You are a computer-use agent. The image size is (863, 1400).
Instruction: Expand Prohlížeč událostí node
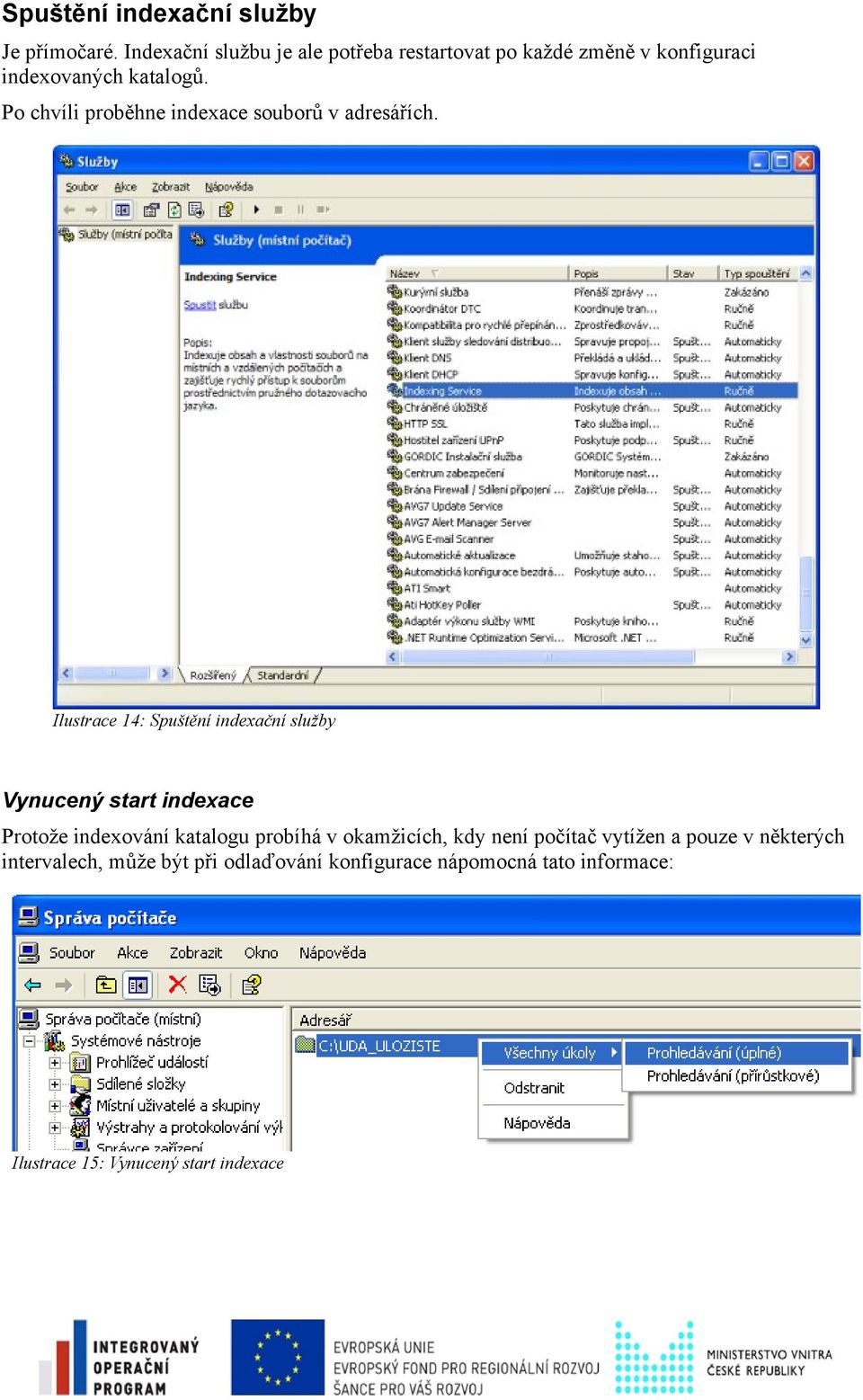click(55, 1063)
